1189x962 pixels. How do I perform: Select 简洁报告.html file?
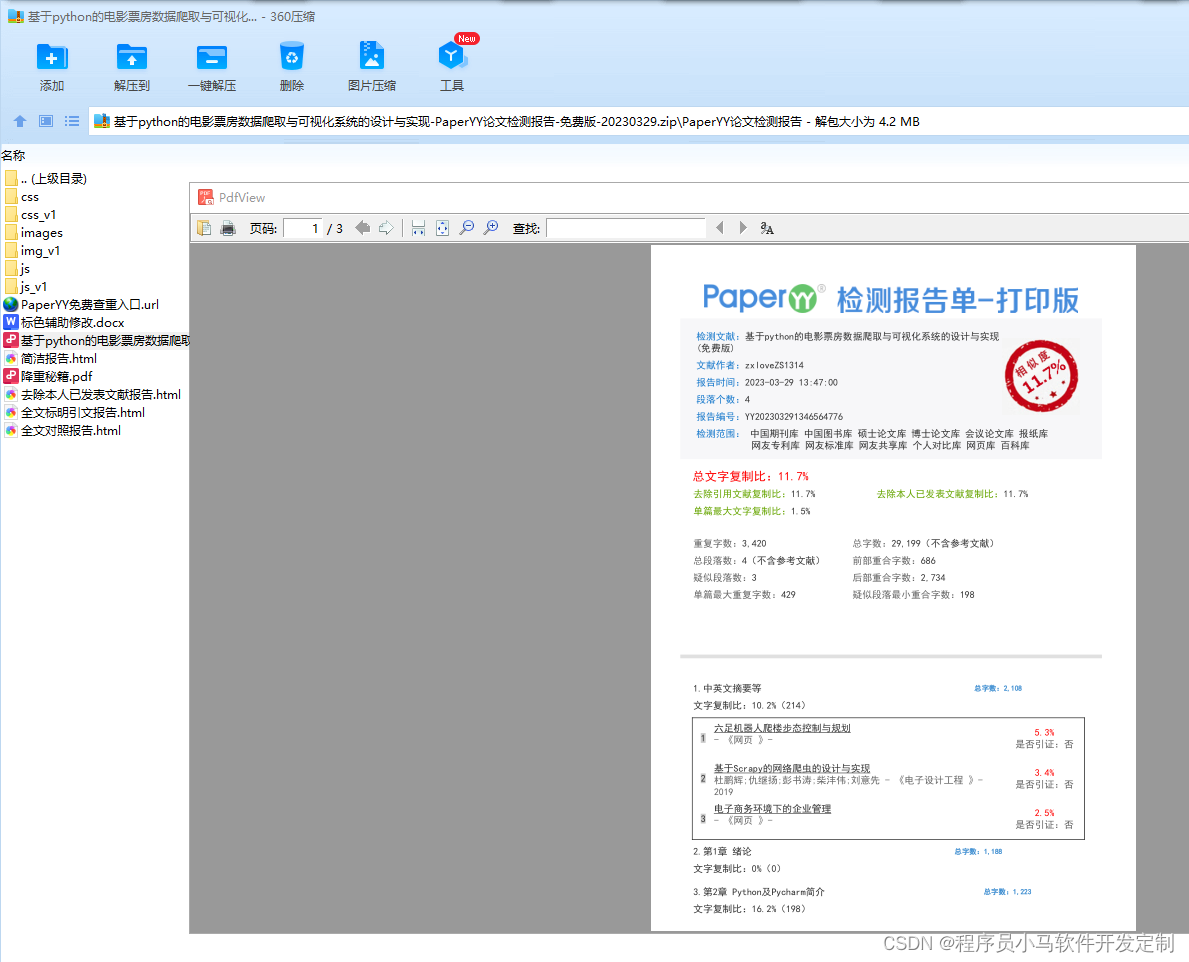(51, 359)
